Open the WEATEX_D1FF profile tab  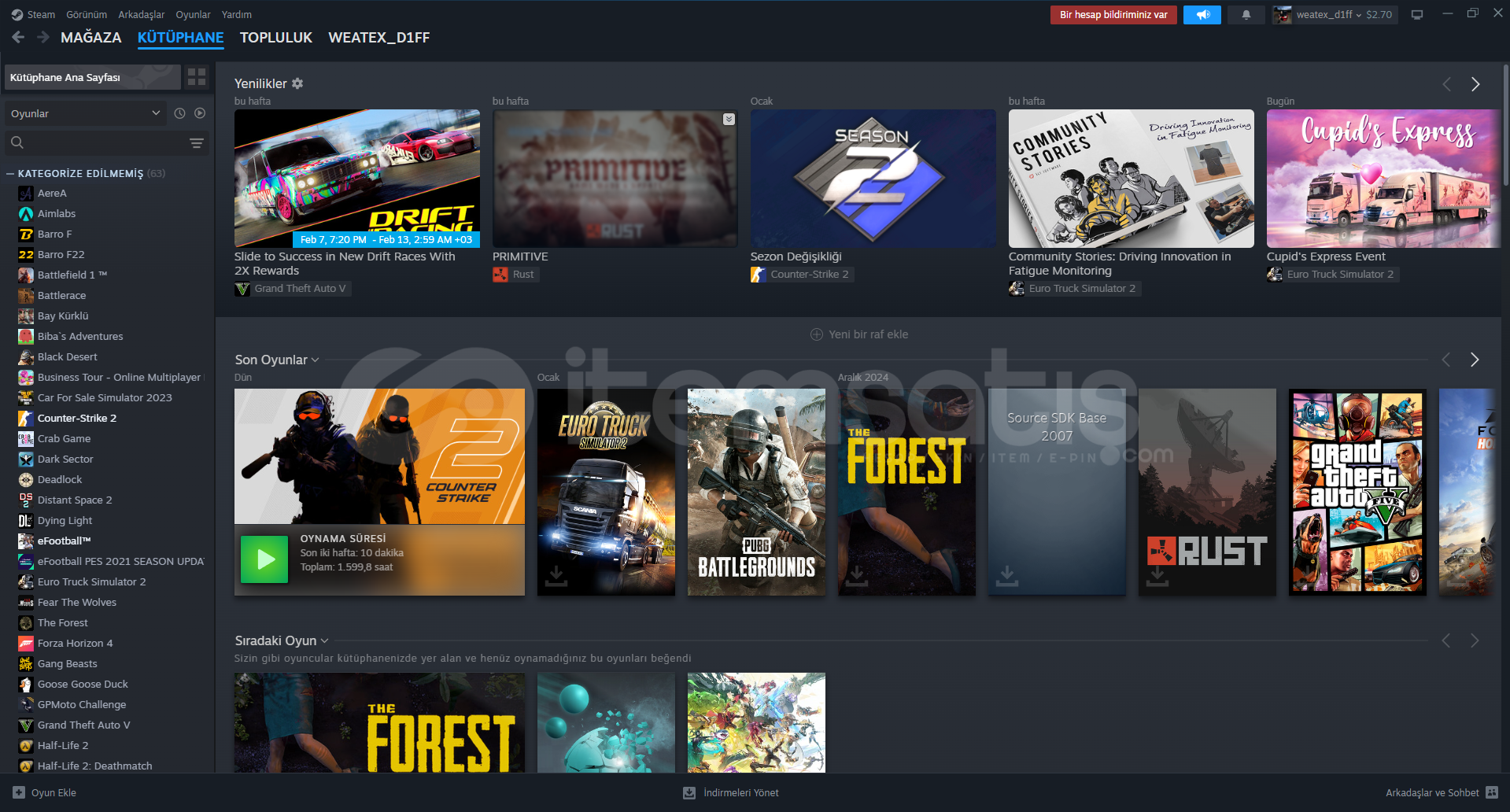(379, 37)
